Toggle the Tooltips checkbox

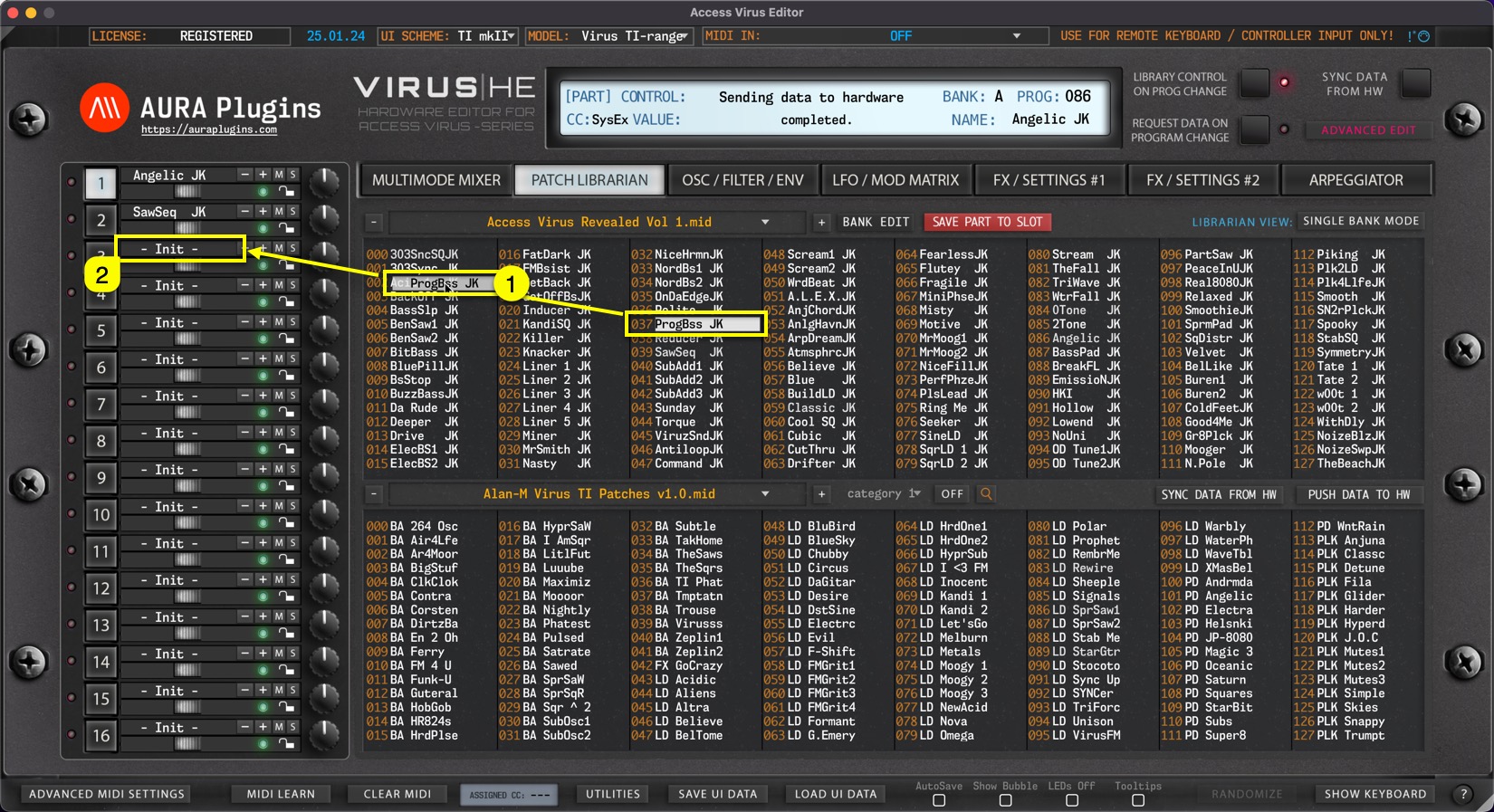click(1138, 800)
